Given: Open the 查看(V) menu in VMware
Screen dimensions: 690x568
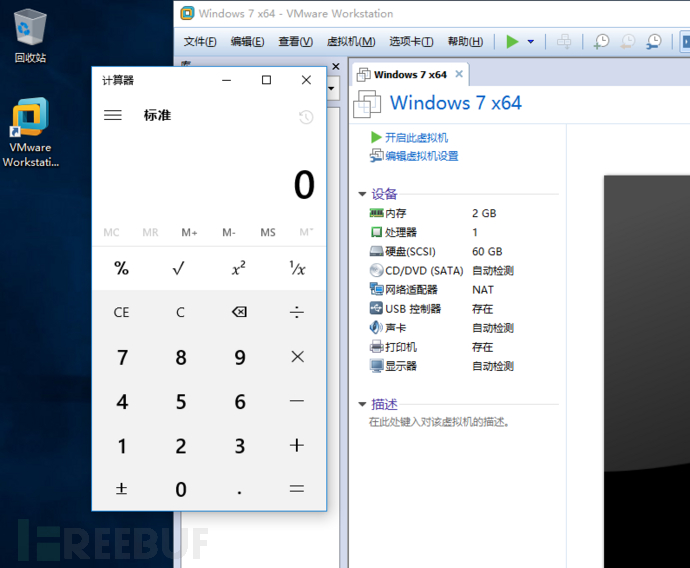Looking at the screenshot, I should tap(295, 41).
